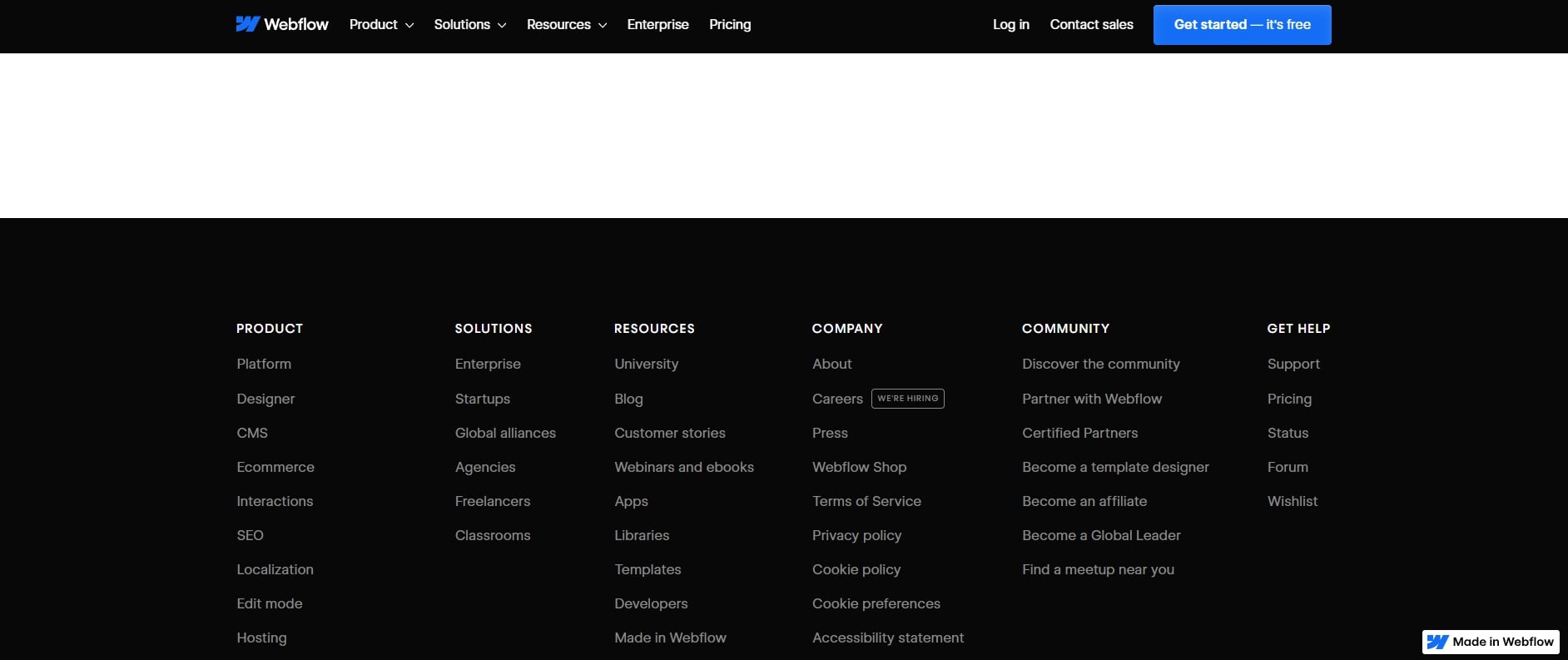Open Accessibility statement link
This screenshot has width=1568, height=660.
pos(888,638)
